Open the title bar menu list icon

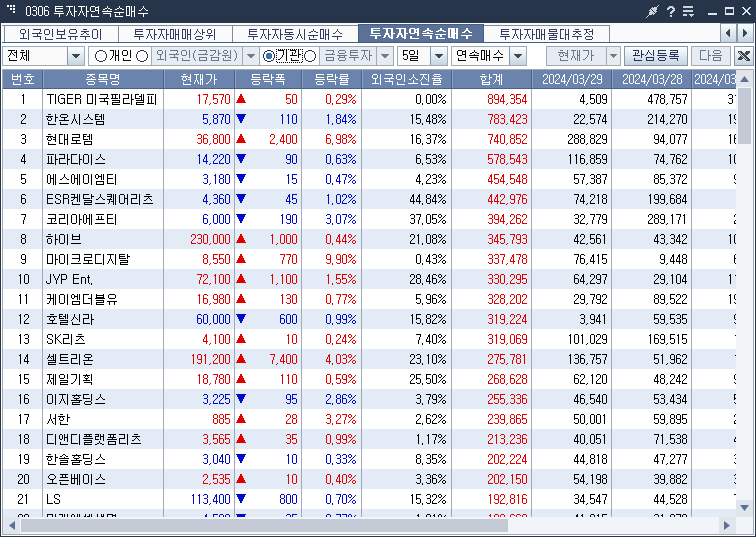tap(688, 11)
